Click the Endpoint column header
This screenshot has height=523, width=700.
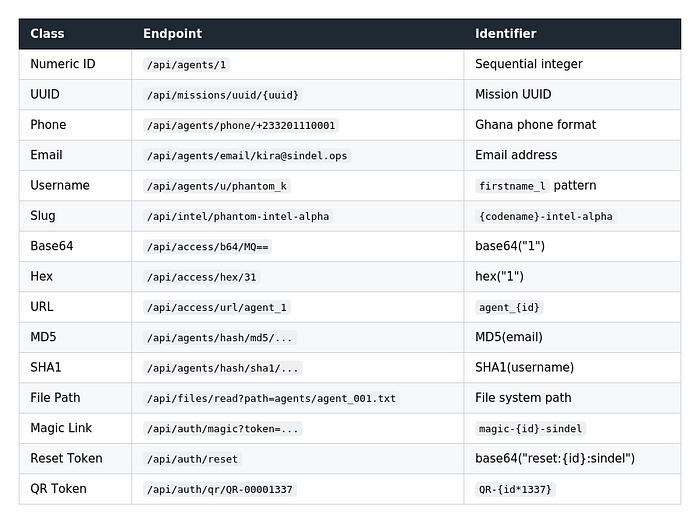(x=172, y=33)
